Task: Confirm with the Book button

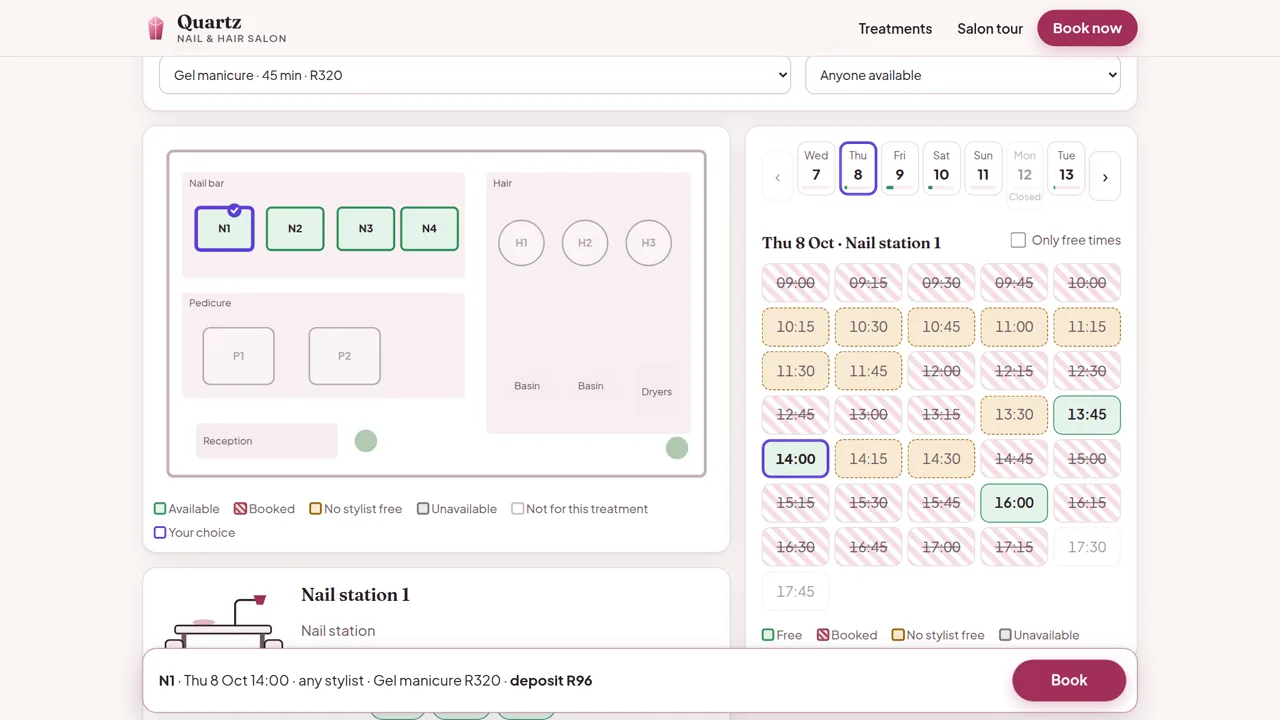Action: pos(1069,680)
